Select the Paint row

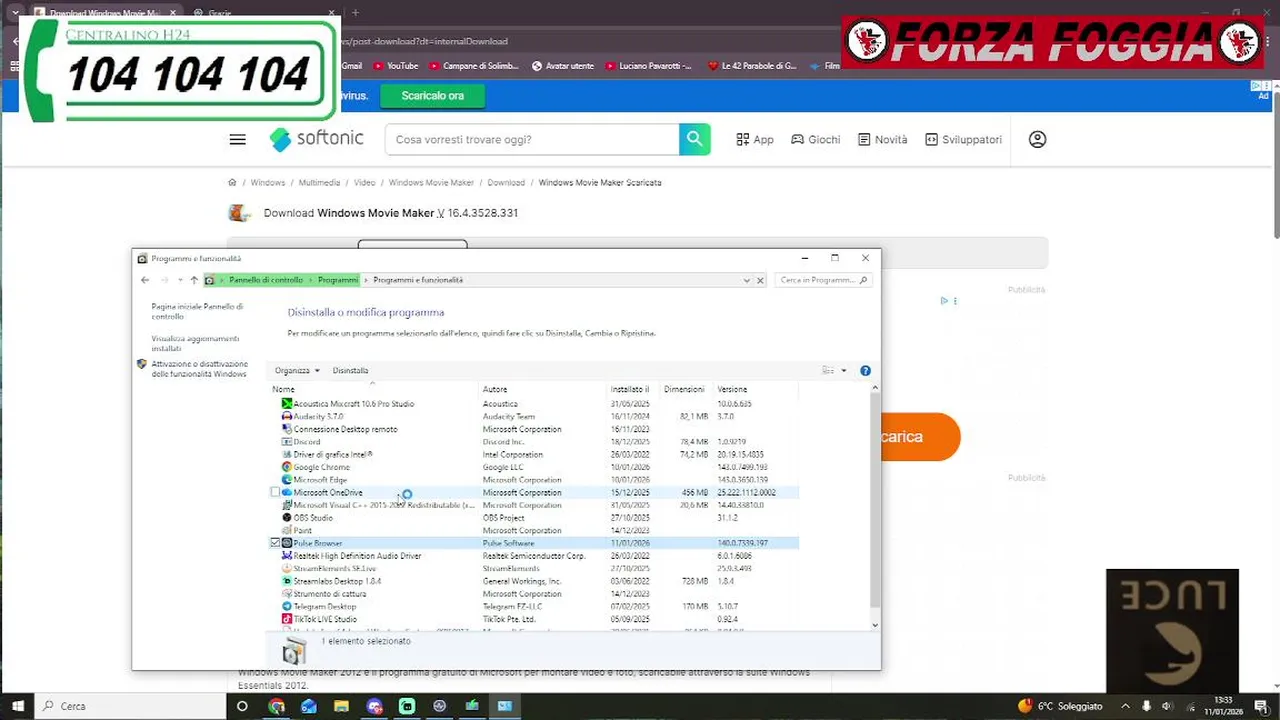click(535, 531)
